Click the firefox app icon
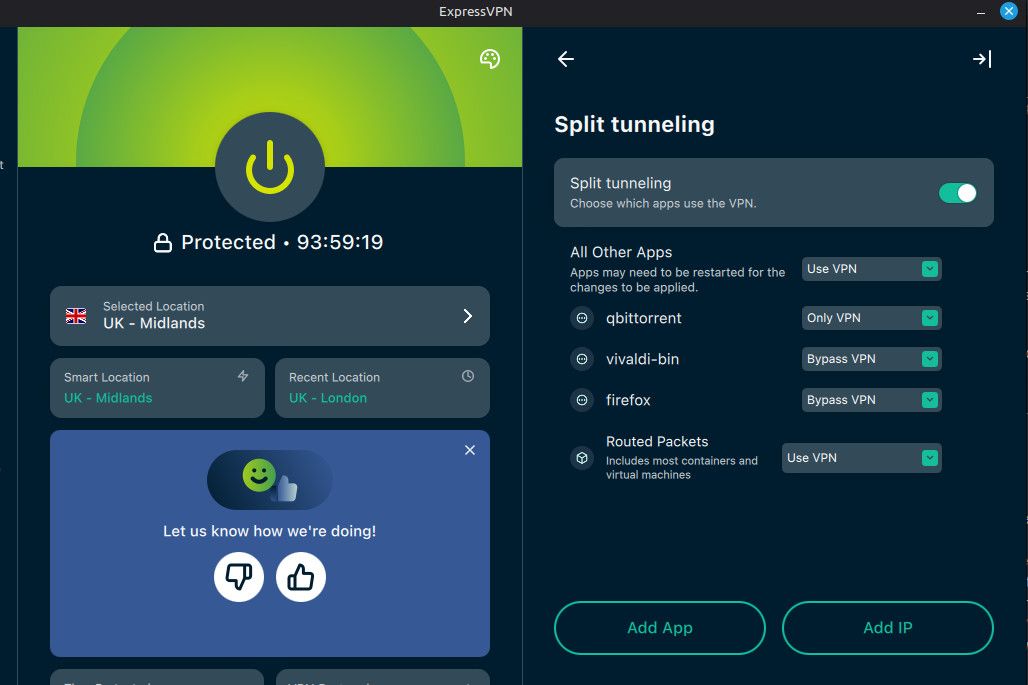This screenshot has height=685, width=1028. [x=582, y=400]
